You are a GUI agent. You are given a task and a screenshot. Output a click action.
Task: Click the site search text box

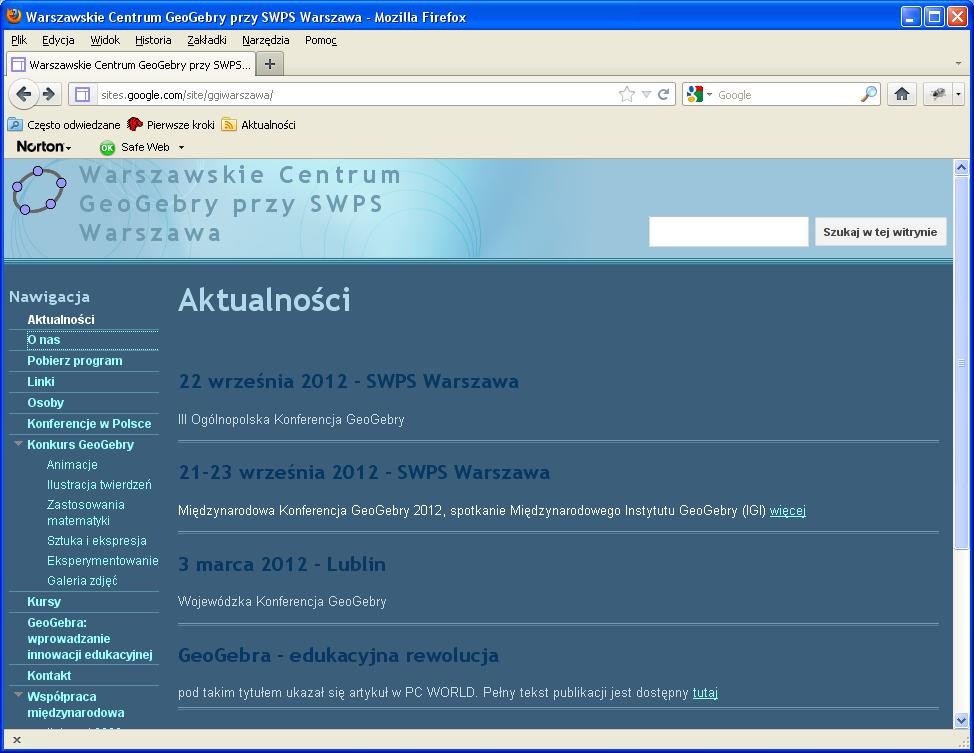[729, 232]
